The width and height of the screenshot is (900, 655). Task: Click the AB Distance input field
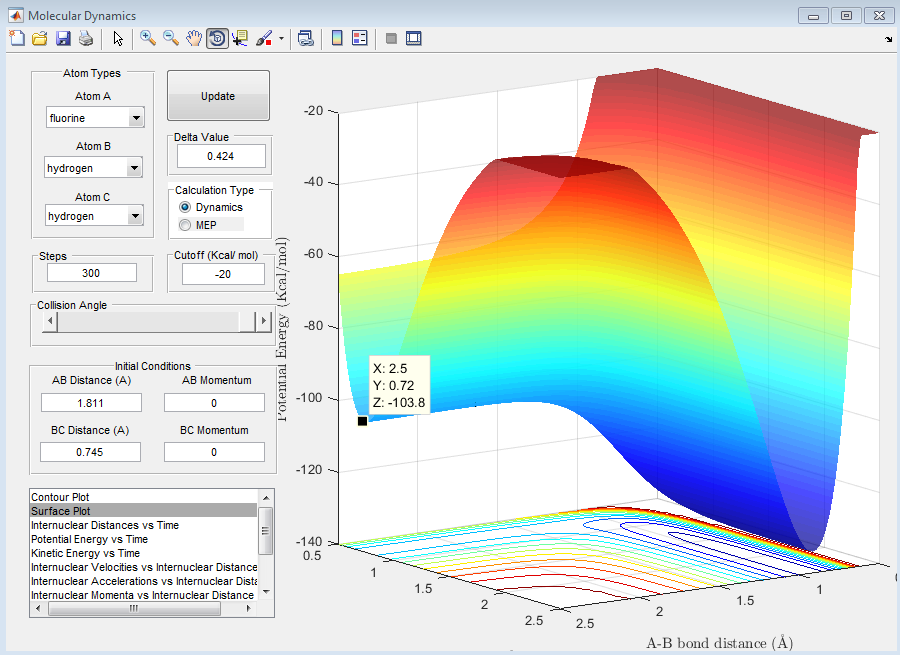[x=91, y=402]
